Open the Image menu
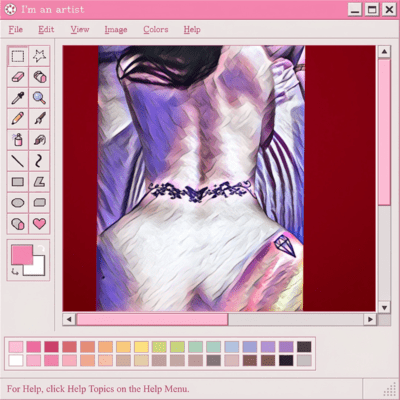The height and width of the screenshot is (400, 400). click(116, 30)
